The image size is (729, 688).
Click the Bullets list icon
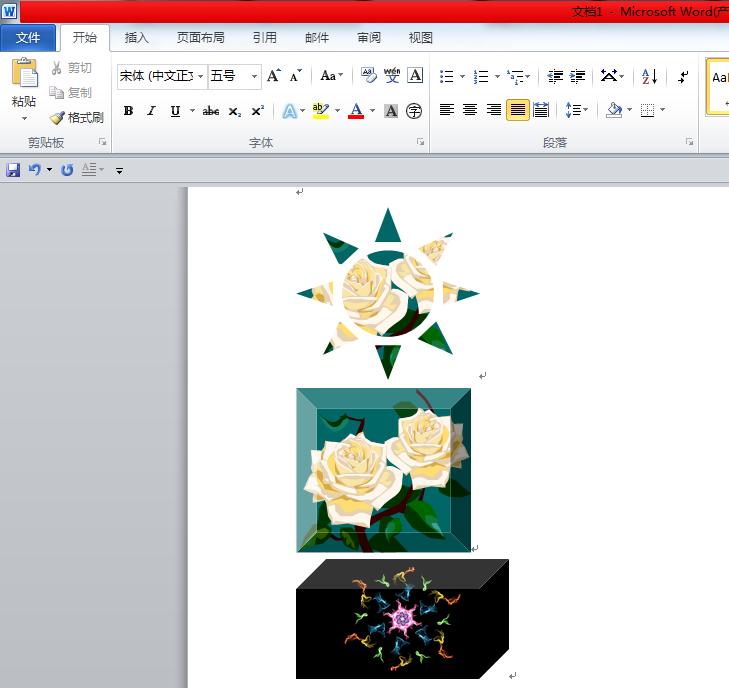(x=446, y=76)
